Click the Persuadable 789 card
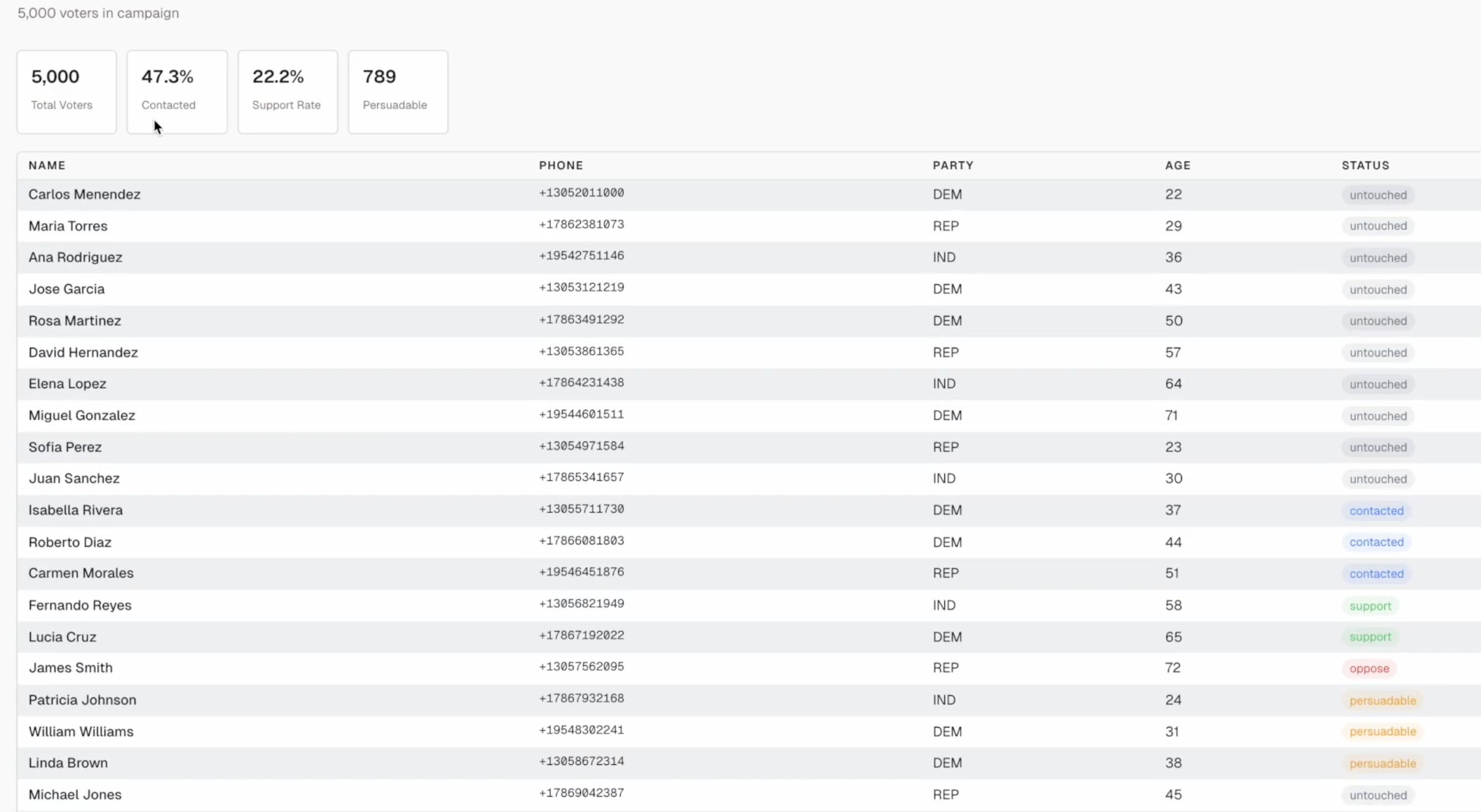1481x812 pixels. click(397, 92)
